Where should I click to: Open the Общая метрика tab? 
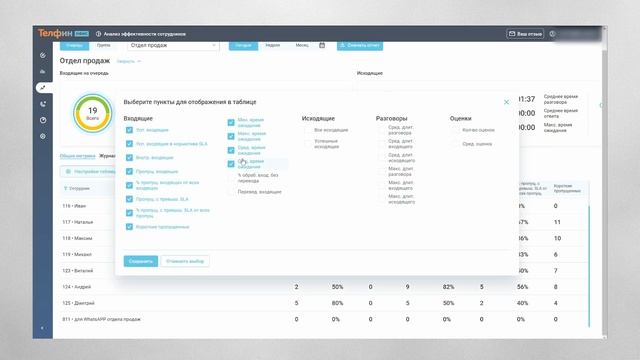tap(78, 156)
